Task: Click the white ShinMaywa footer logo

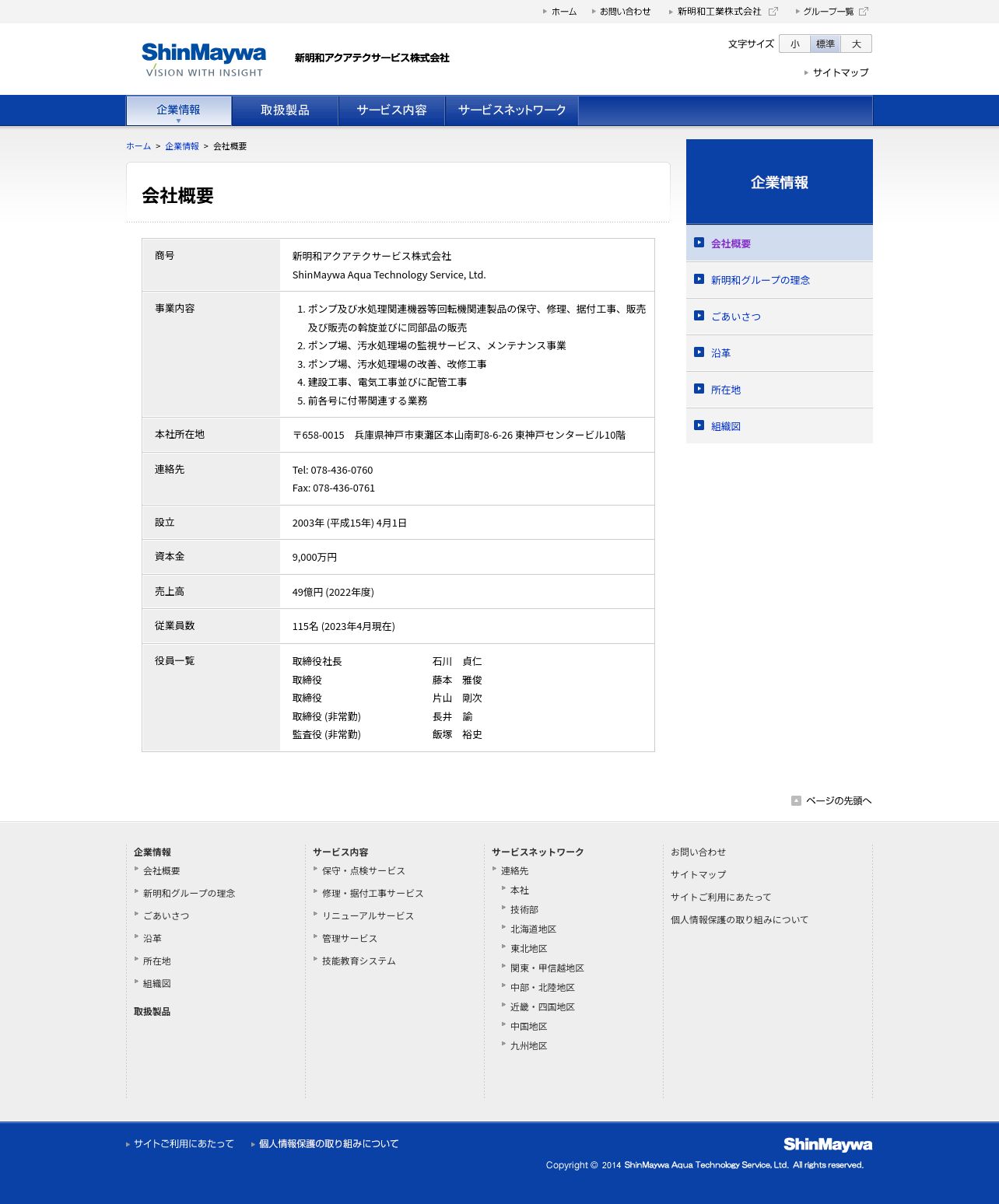Action: click(828, 1144)
